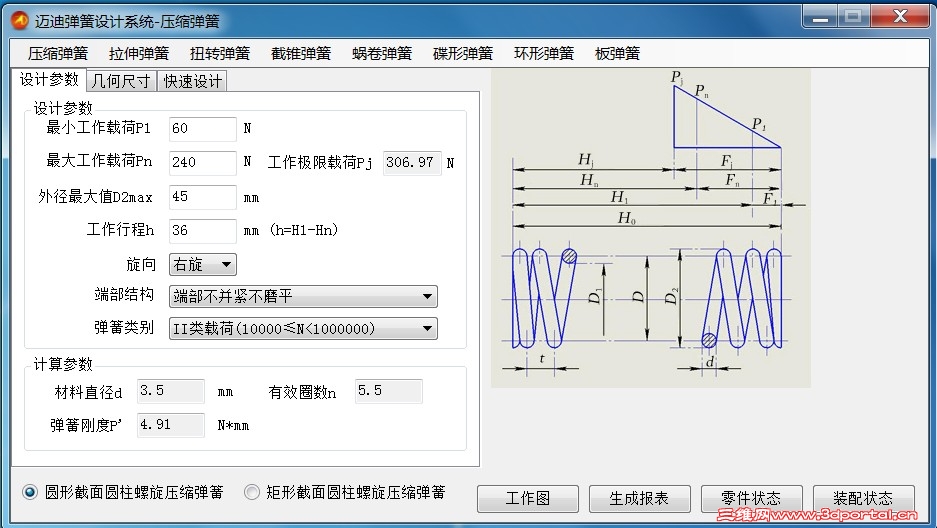Open the 旋向 dropdown showing 右旋

click(203, 265)
